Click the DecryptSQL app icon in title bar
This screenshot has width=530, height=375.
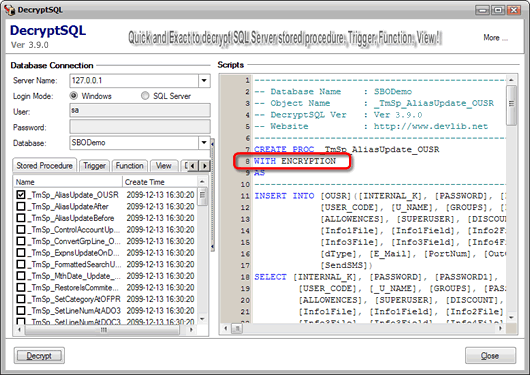coord(9,10)
